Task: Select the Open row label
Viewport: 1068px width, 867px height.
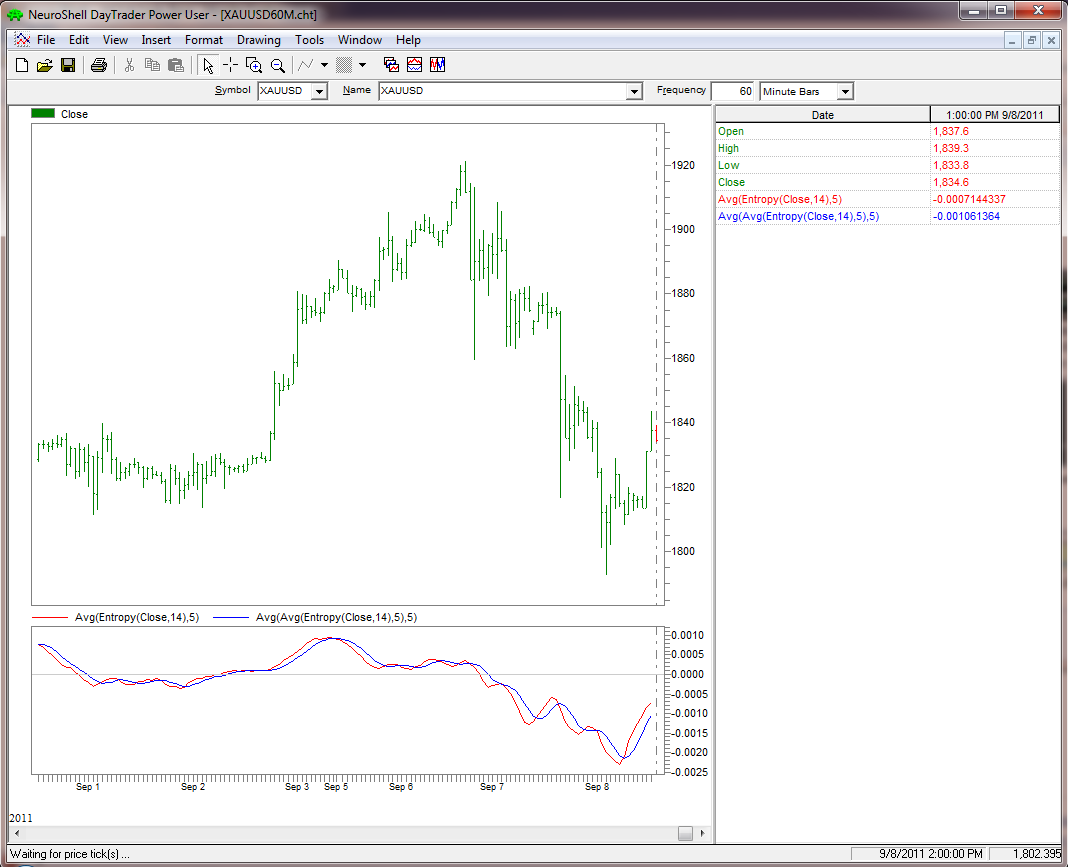Action: tap(731, 131)
